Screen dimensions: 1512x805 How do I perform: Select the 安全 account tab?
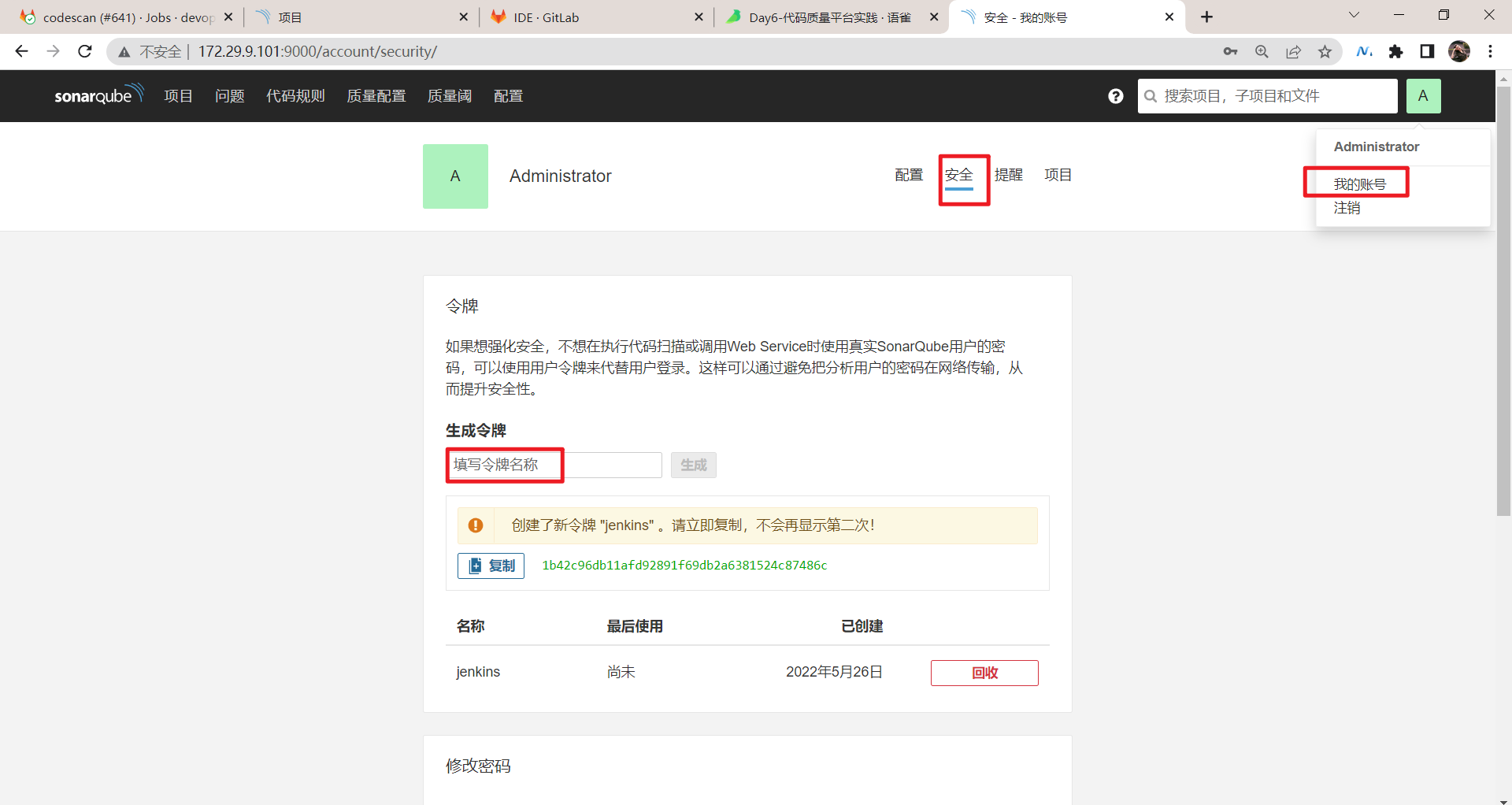(x=959, y=175)
